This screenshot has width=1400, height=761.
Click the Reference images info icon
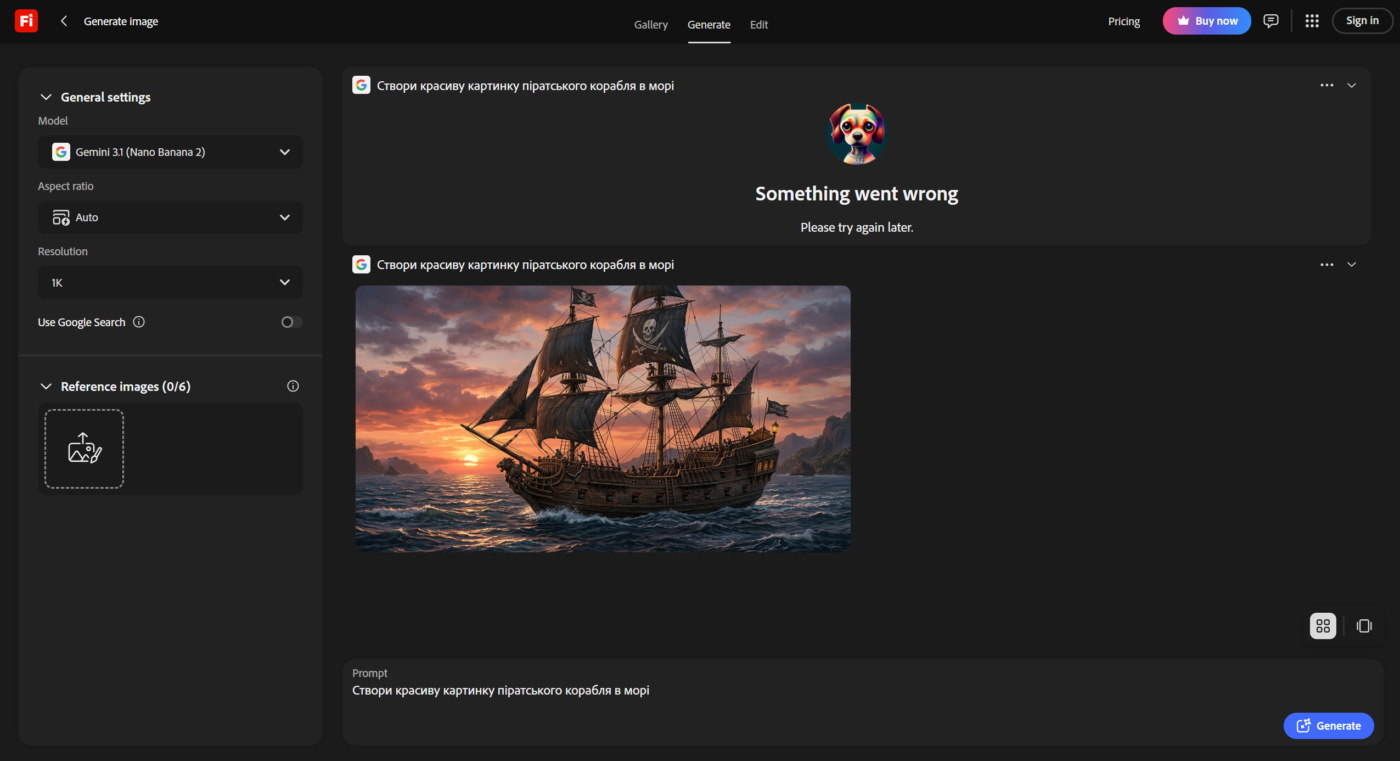pos(293,386)
